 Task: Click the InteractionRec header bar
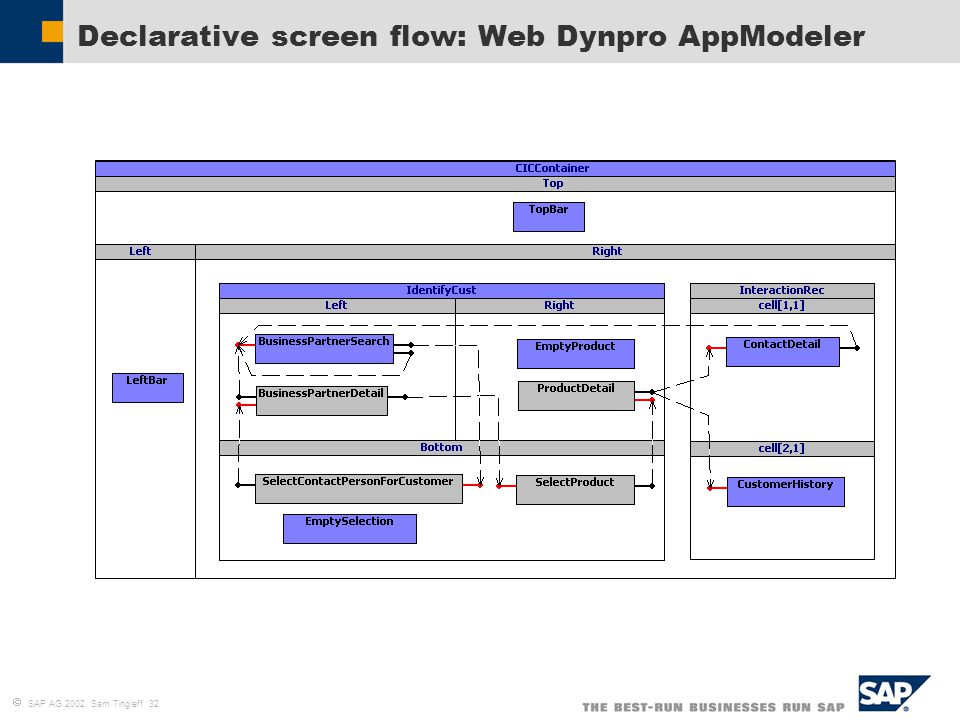(x=782, y=290)
